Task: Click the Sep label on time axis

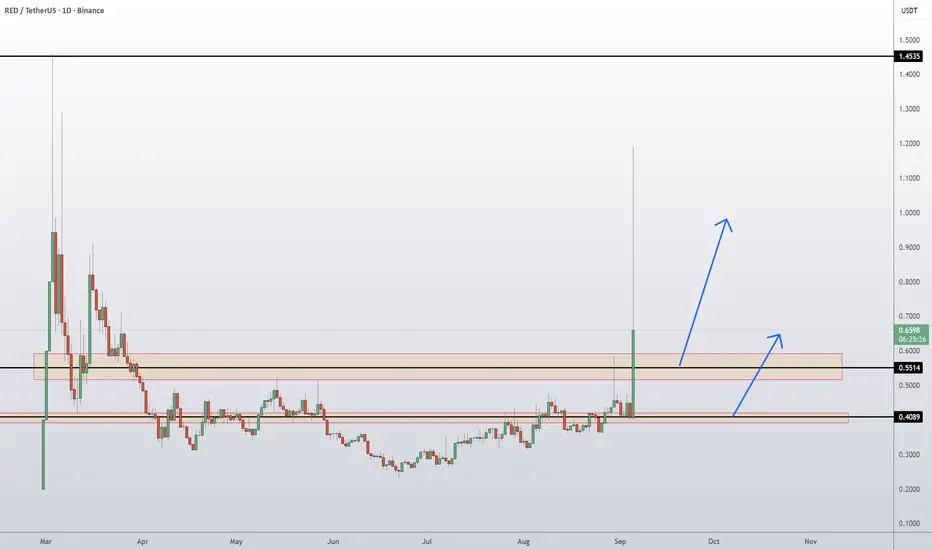Action: [620, 542]
